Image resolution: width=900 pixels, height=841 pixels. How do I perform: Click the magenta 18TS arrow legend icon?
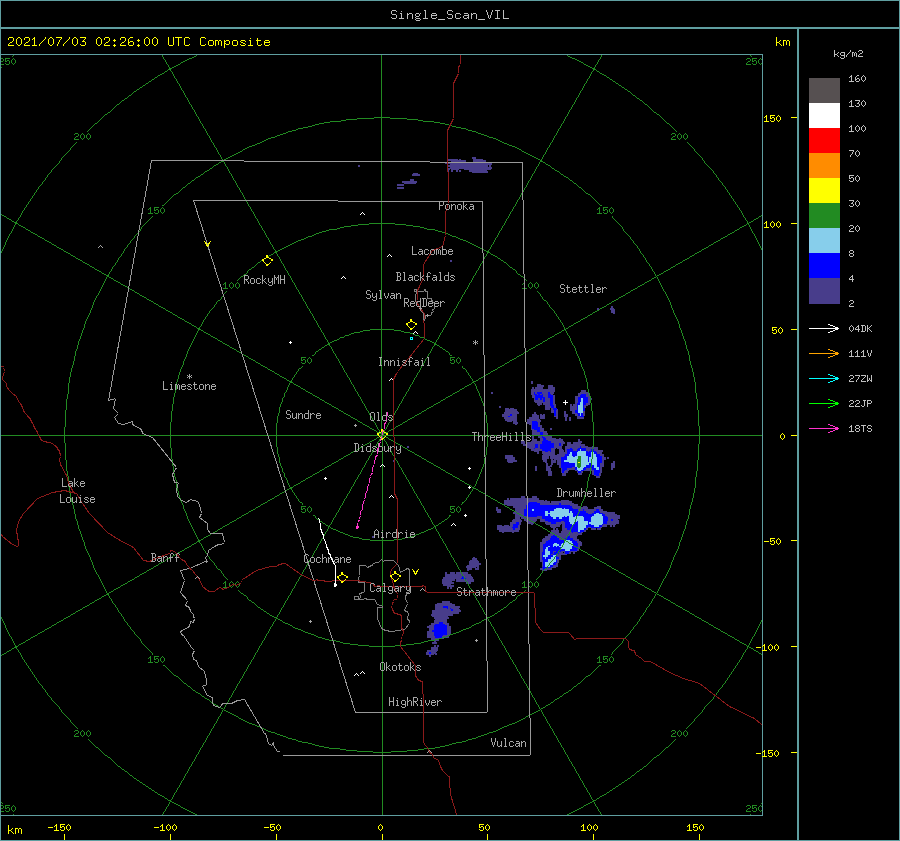pos(824,428)
